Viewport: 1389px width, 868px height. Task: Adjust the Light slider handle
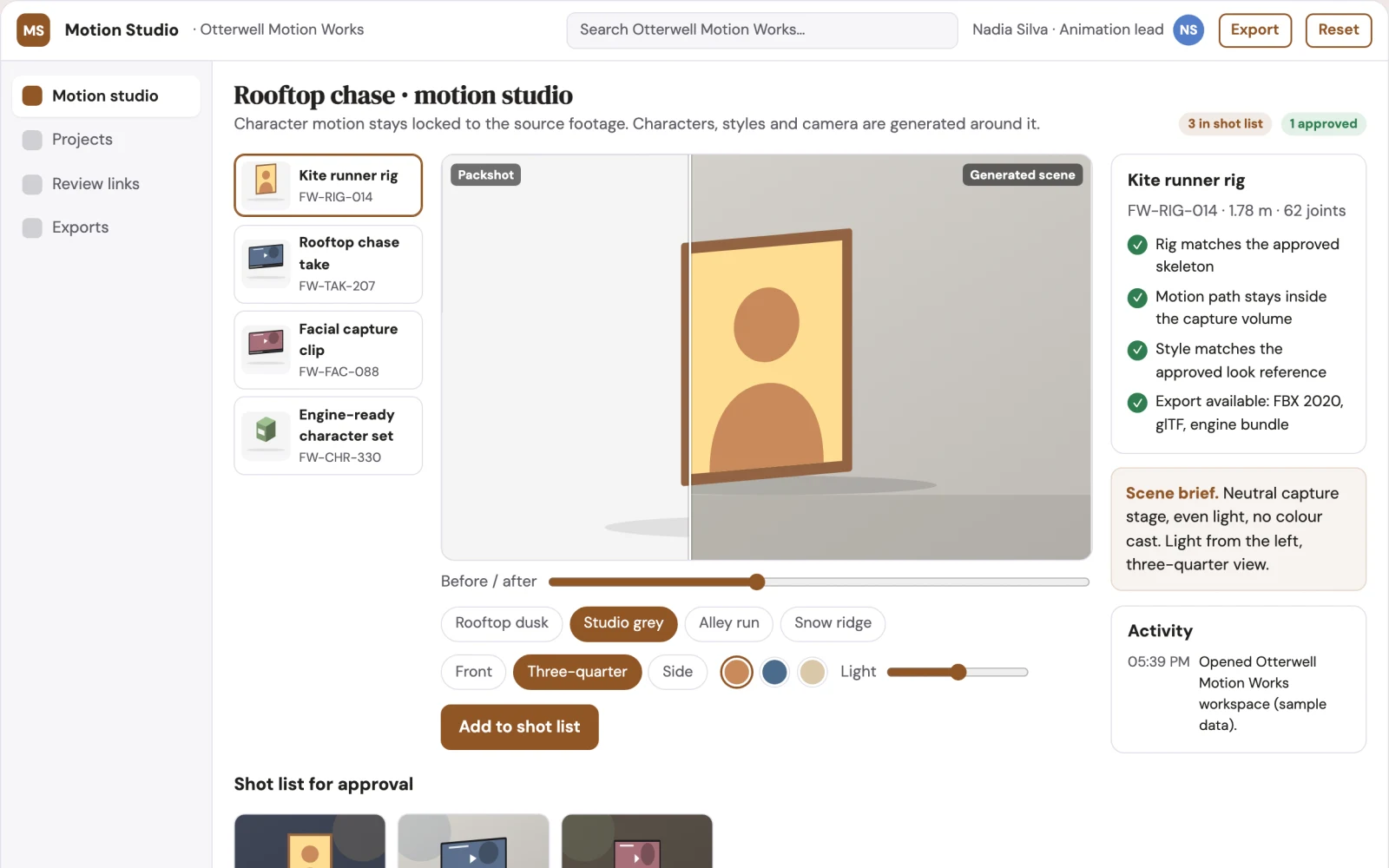coord(958,672)
